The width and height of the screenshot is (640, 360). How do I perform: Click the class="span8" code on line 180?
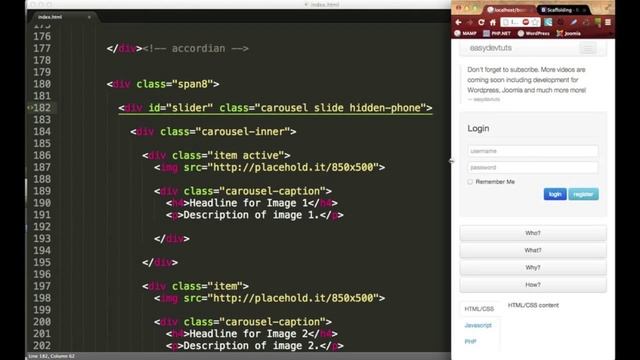tap(175, 84)
